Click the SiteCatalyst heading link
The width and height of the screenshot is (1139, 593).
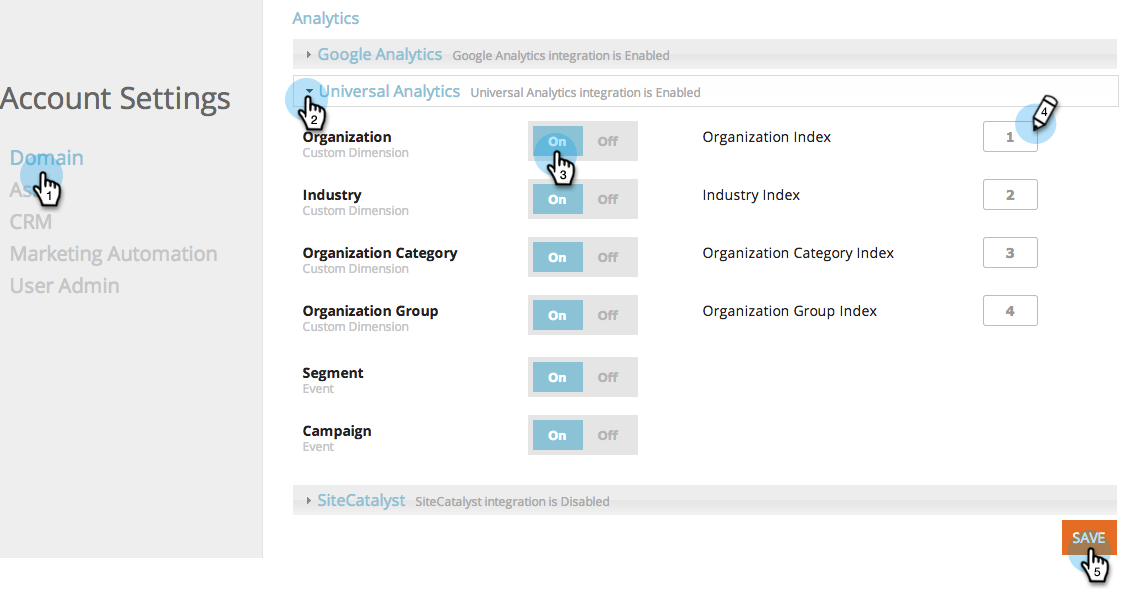click(x=361, y=501)
